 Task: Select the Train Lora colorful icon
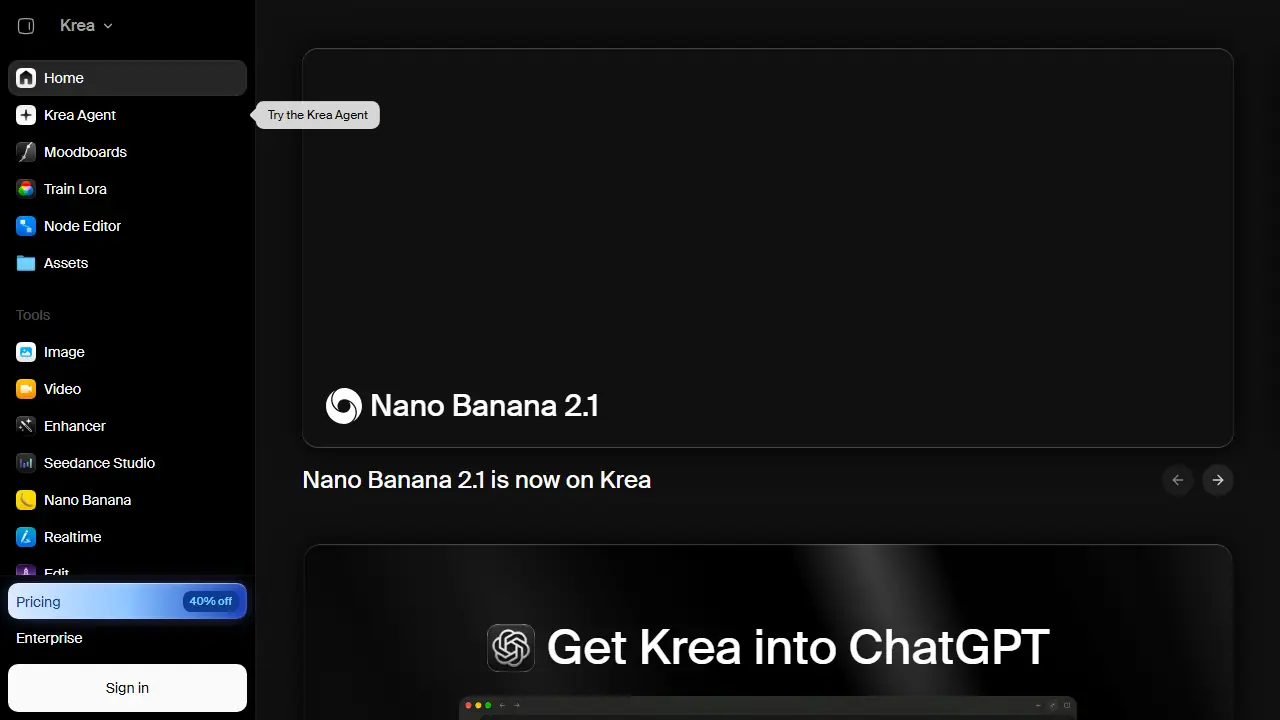(26, 189)
